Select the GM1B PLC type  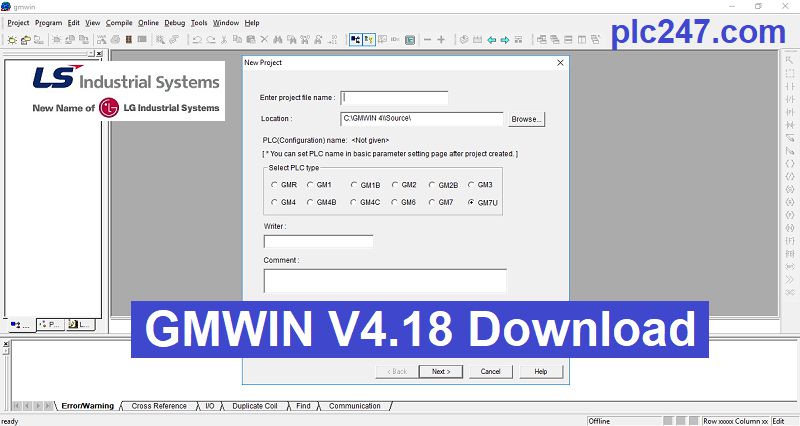365,185
